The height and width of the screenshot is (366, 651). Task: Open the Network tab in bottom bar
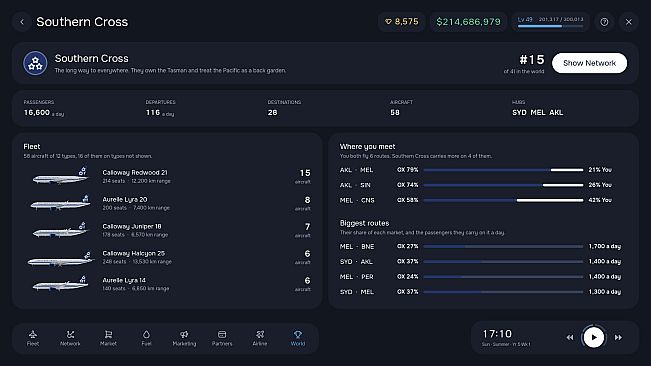(70, 338)
